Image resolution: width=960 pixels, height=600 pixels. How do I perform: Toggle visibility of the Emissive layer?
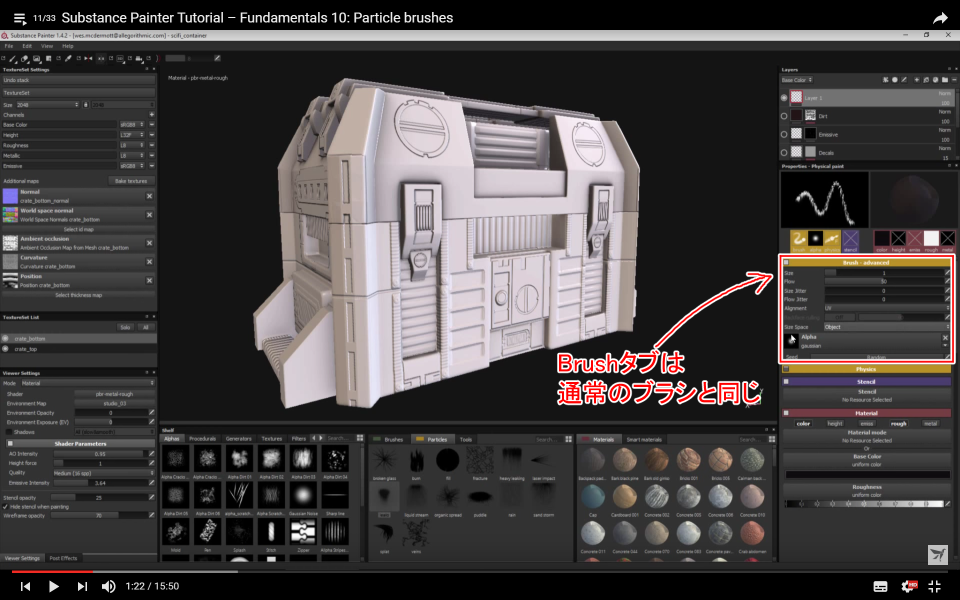coord(784,134)
